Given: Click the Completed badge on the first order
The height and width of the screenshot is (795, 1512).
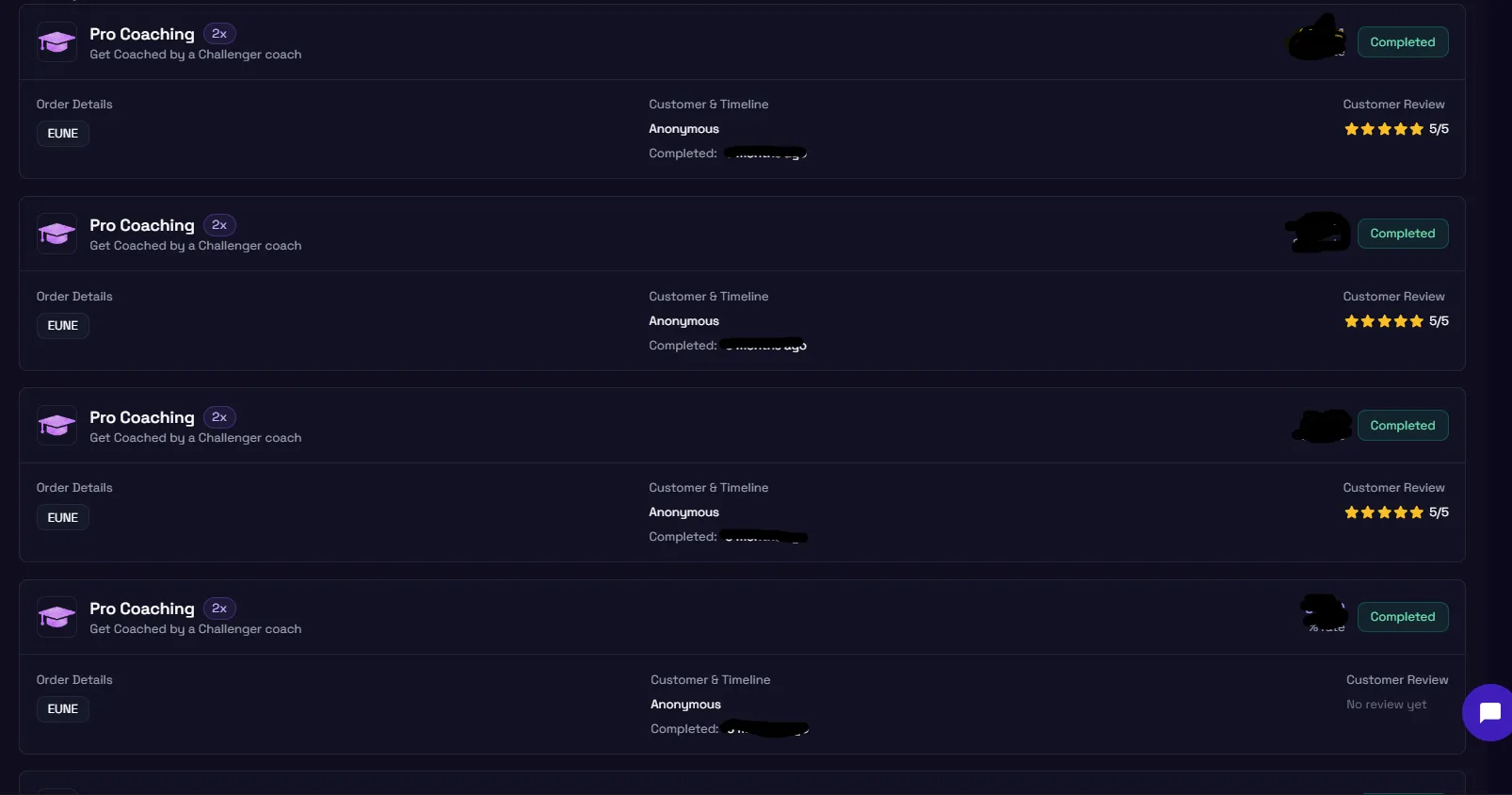Looking at the screenshot, I should [x=1402, y=42].
